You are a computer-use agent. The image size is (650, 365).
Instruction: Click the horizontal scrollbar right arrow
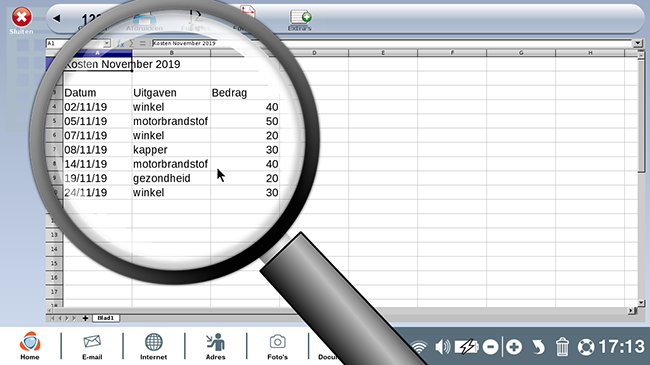coord(631,310)
